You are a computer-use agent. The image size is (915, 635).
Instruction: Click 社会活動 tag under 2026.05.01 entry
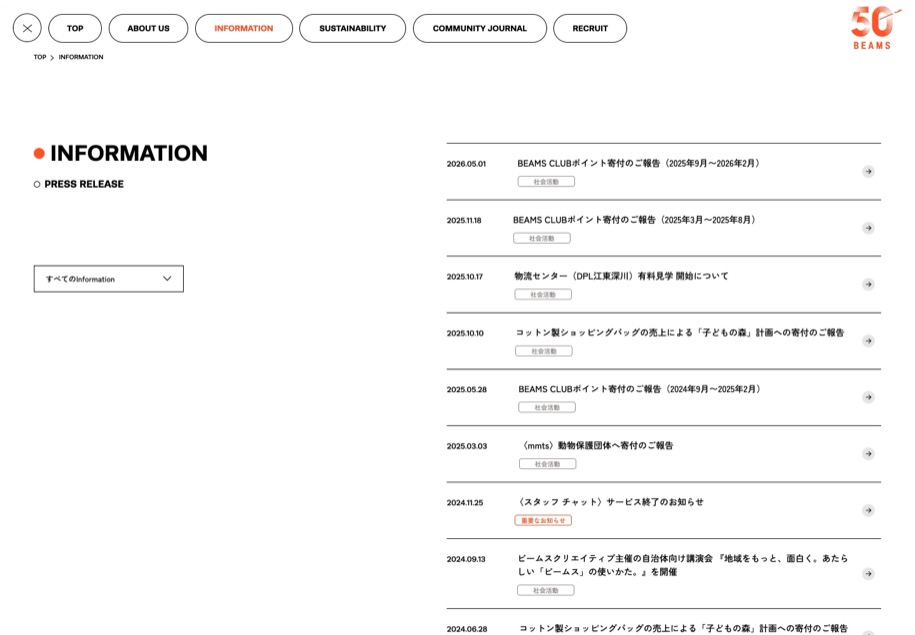click(546, 182)
